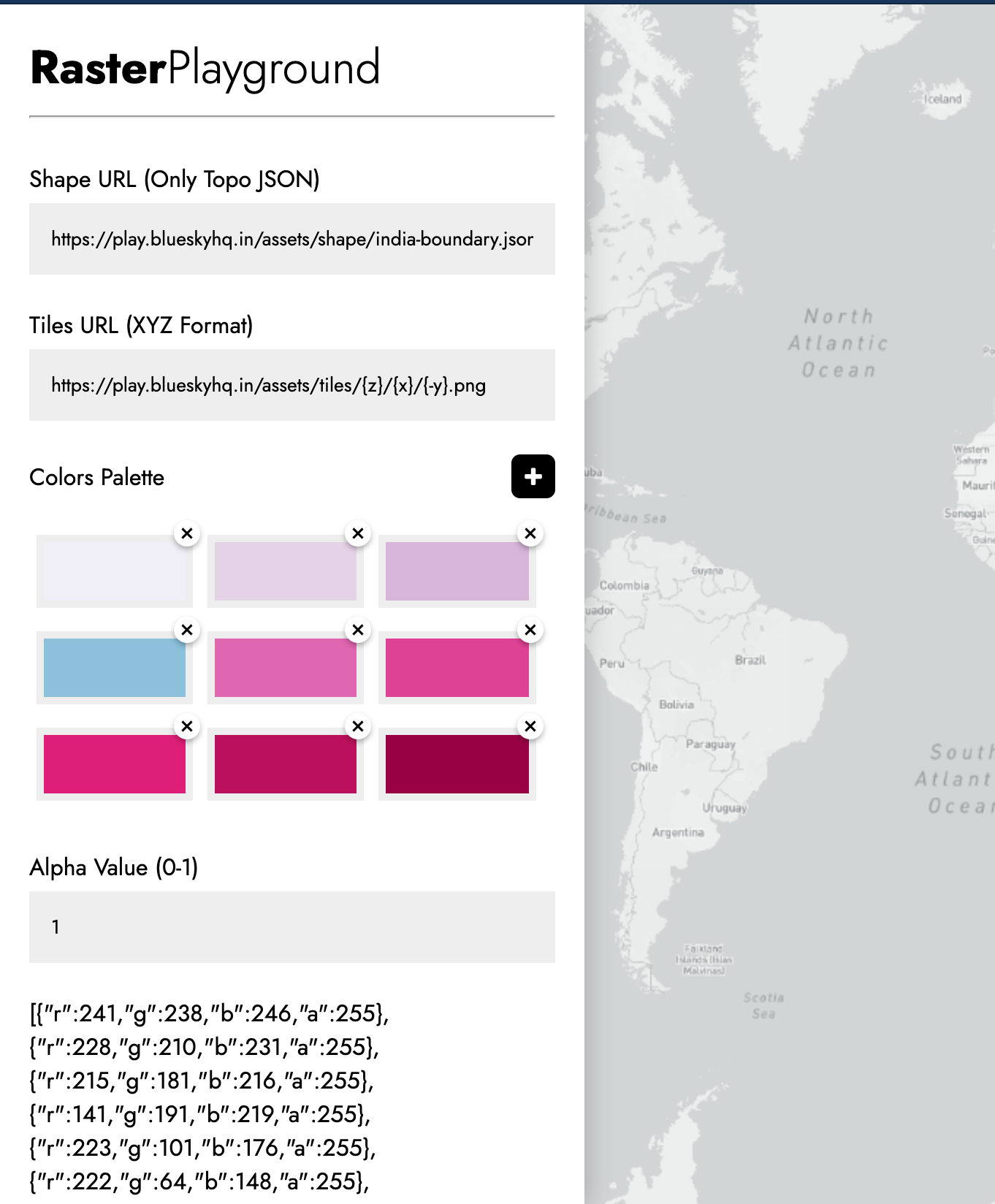
Task: Click the Shape URL input field
Action: 292,239
